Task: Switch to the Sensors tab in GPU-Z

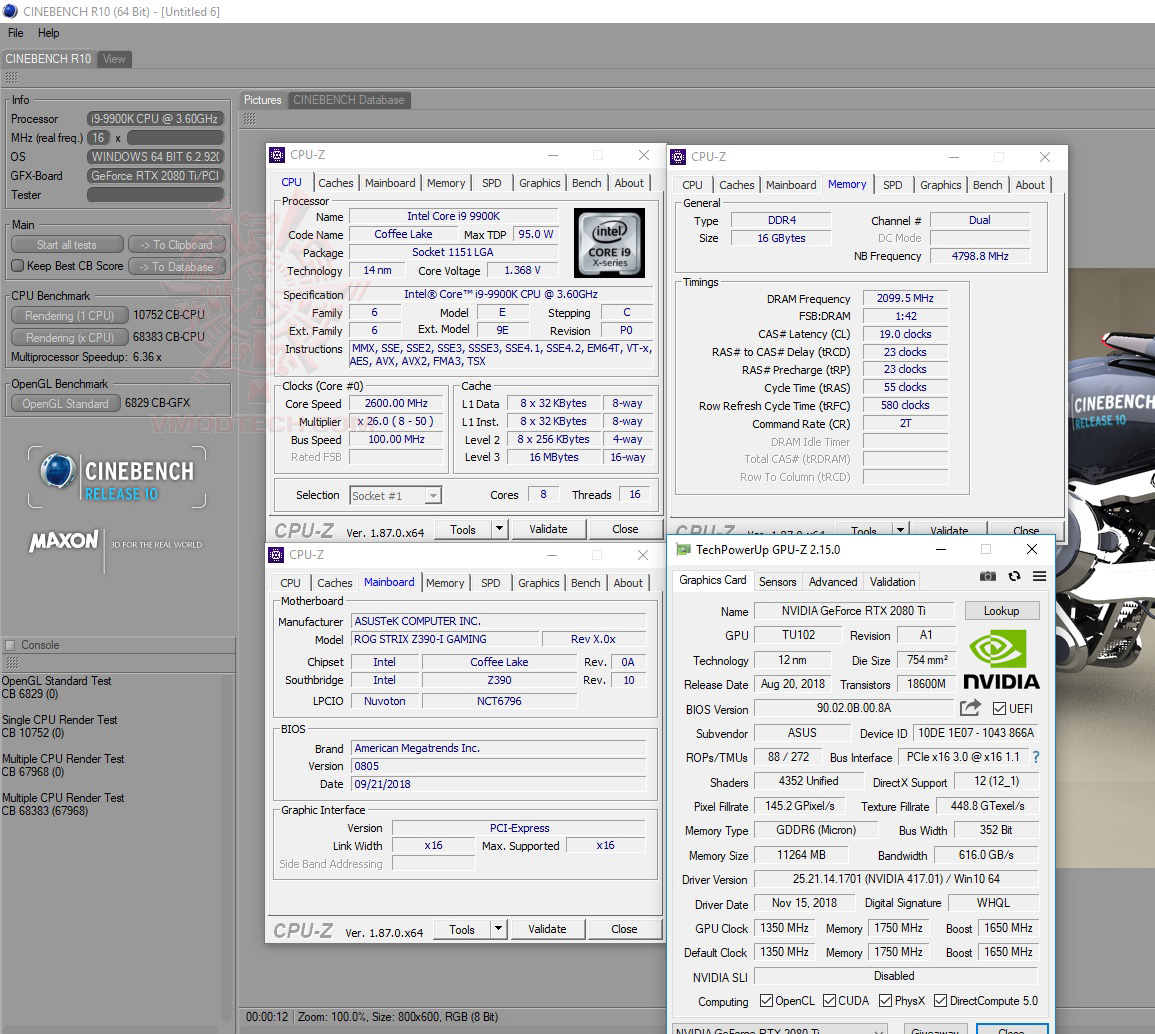Action: point(778,581)
